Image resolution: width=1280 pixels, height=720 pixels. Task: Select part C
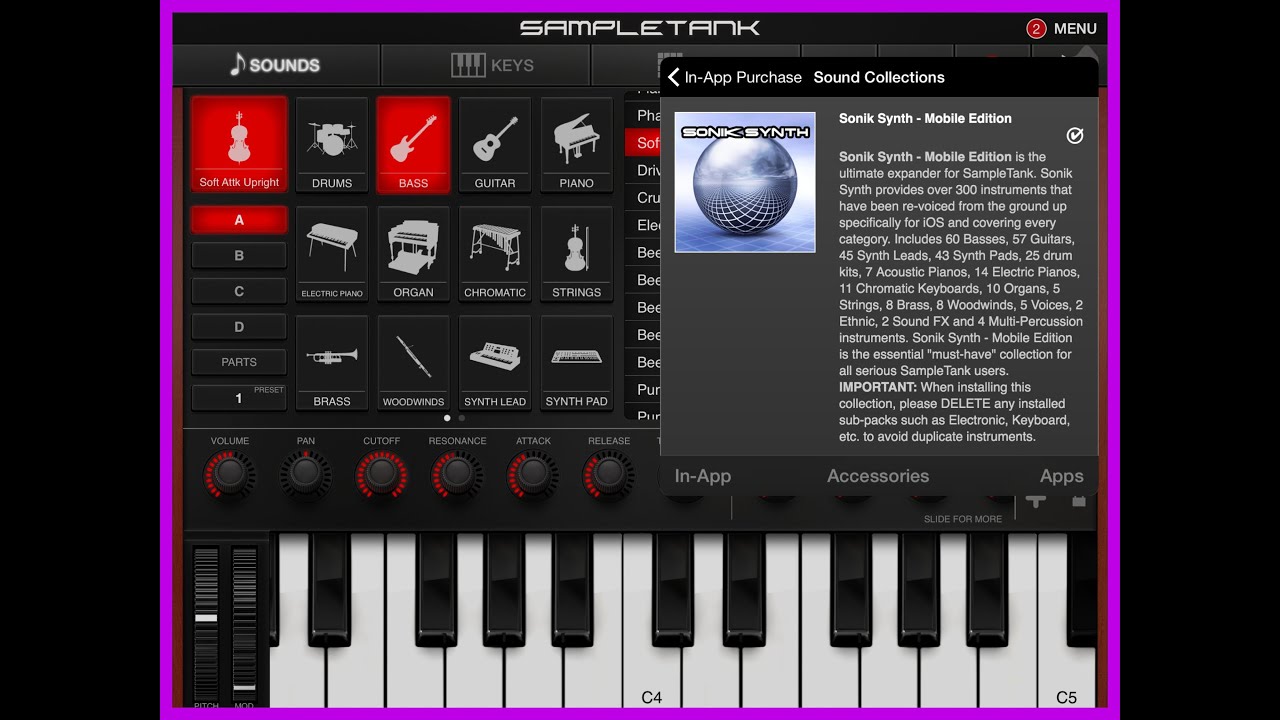pos(239,291)
